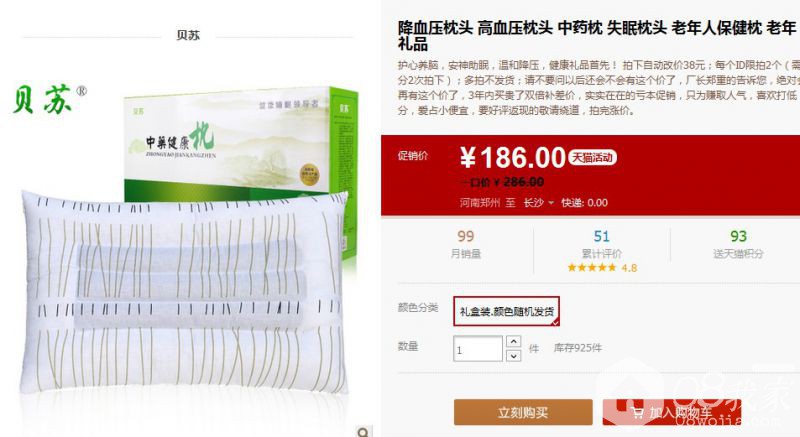Decrease quantity with the down arrow

513,355
